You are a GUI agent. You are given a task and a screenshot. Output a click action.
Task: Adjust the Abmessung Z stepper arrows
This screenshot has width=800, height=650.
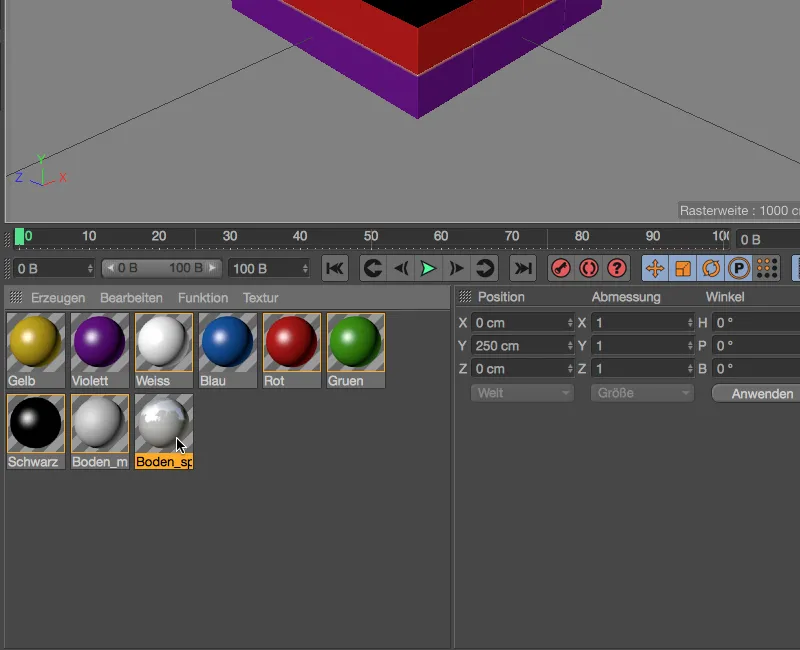pyautogui.click(x=690, y=369)
